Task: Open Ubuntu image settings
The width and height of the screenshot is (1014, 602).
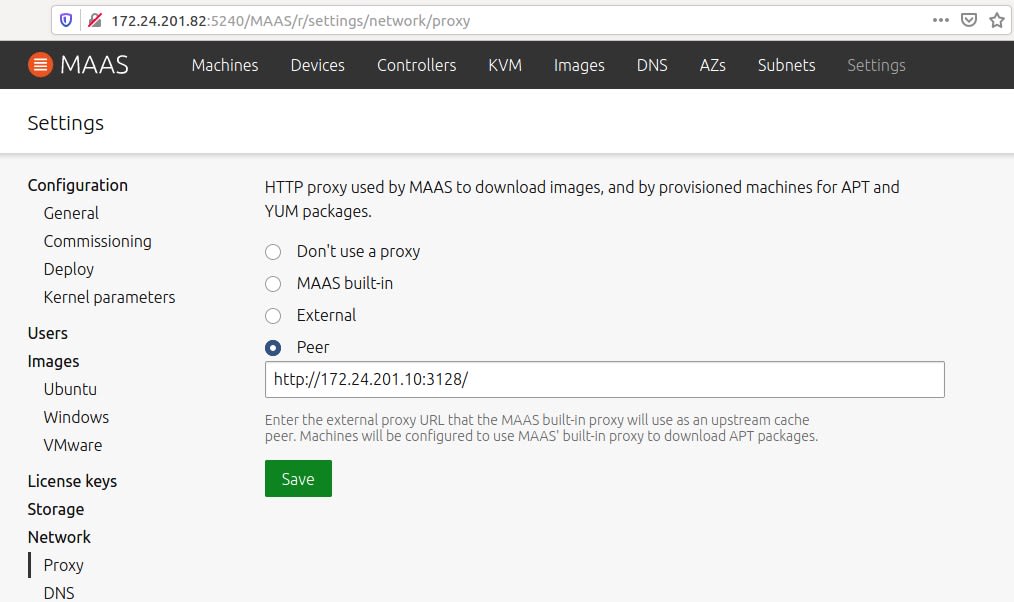Action: [x=70, y=389]
